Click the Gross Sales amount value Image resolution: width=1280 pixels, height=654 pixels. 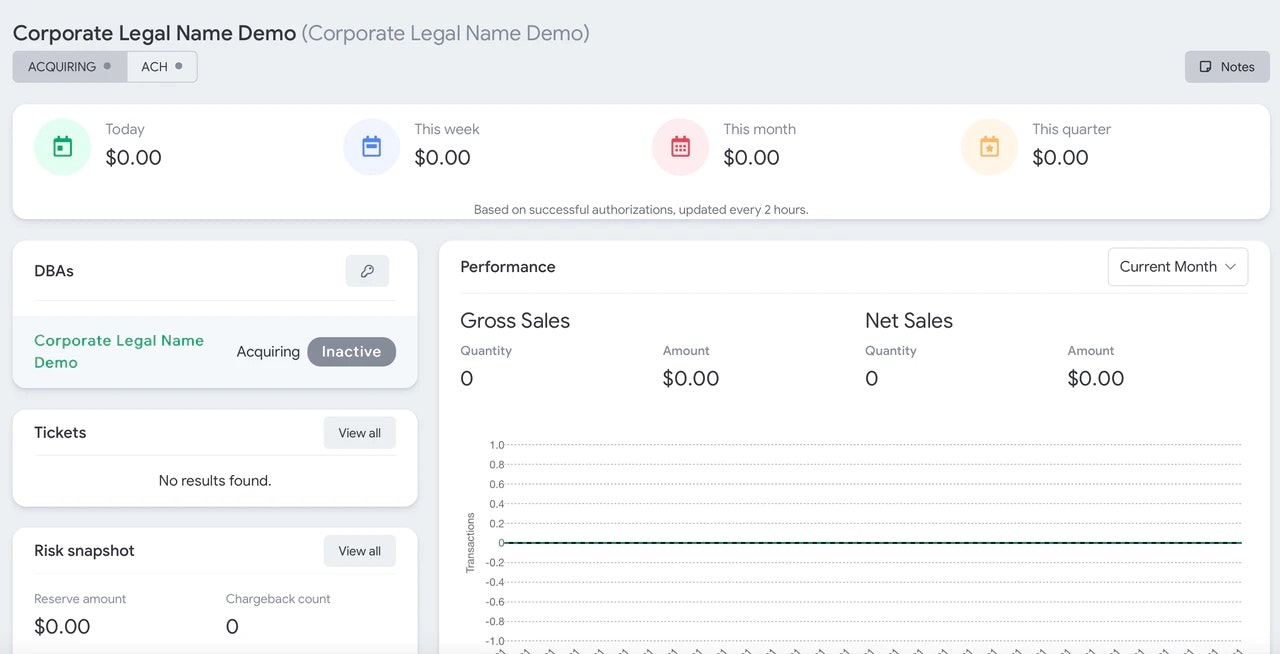(x=690, y=378)
